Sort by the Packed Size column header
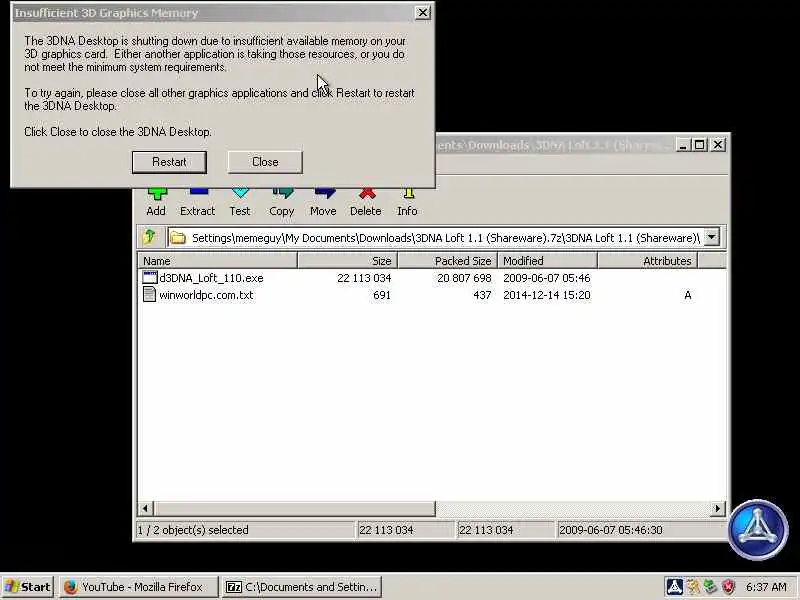800x600 pixels. pos(447,261)
